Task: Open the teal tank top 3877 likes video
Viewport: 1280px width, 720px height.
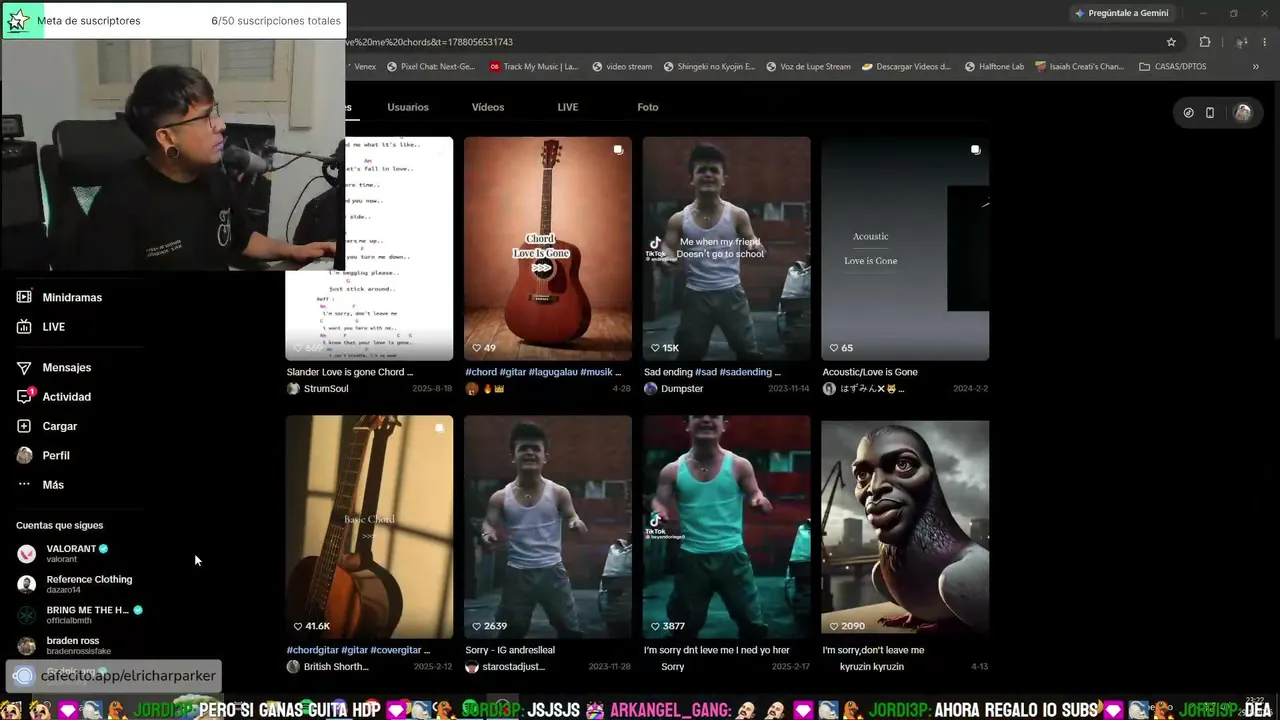Action: pyautogui.click(x=727, y=527)
